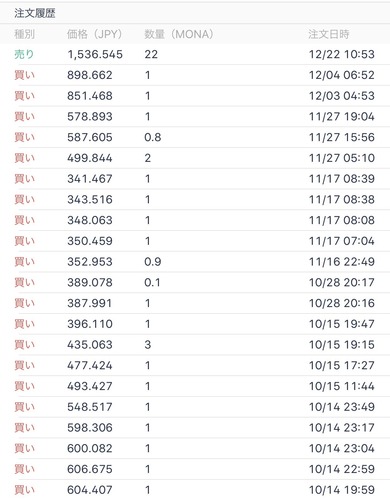390x500 pixels.
Task: Open the order dated 10/14 23:04
Action: (x=195, y=448)
